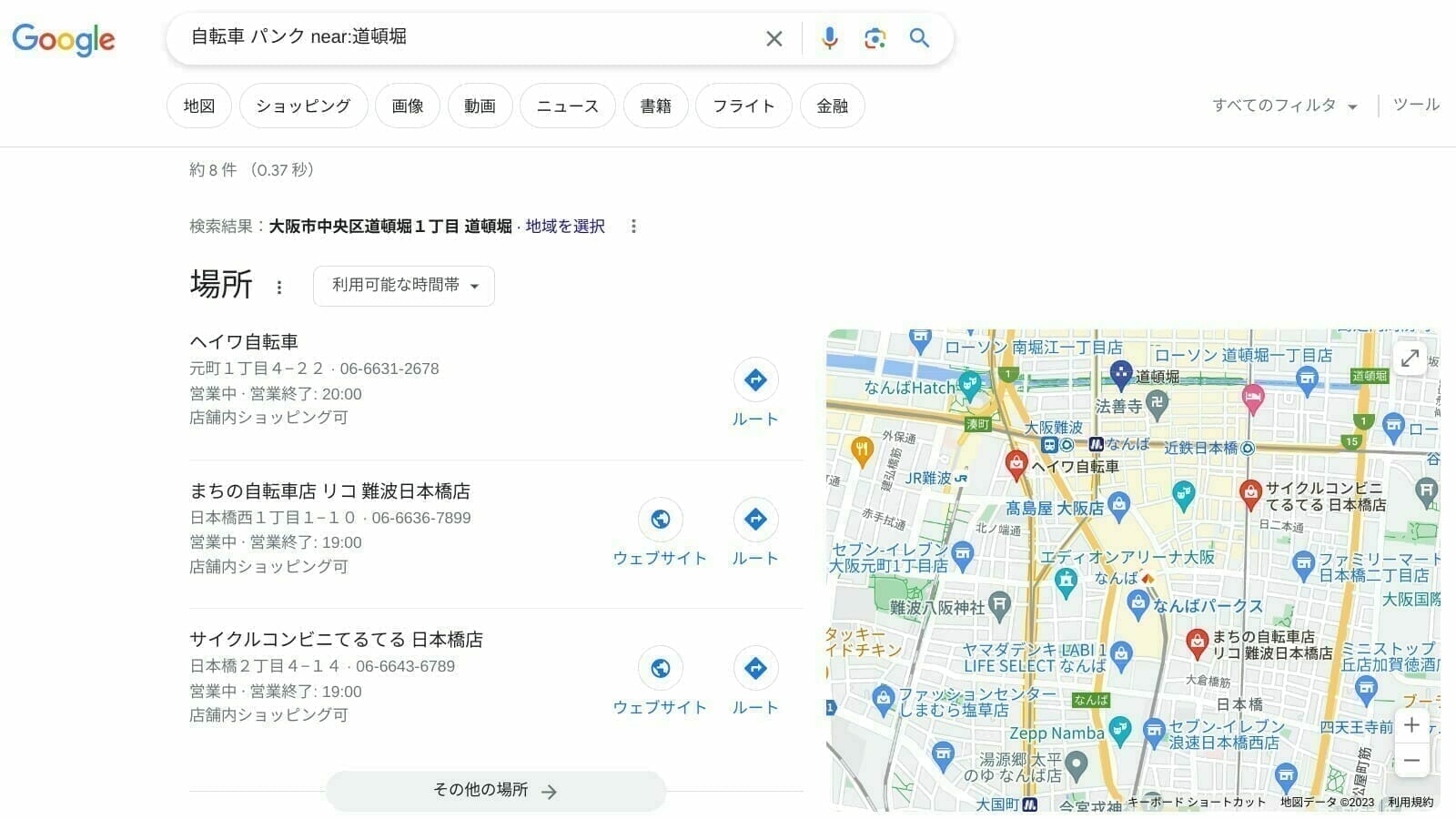Open the ヘイワ自転車 listing title
Screen dimensions: 1456x819
244,342
